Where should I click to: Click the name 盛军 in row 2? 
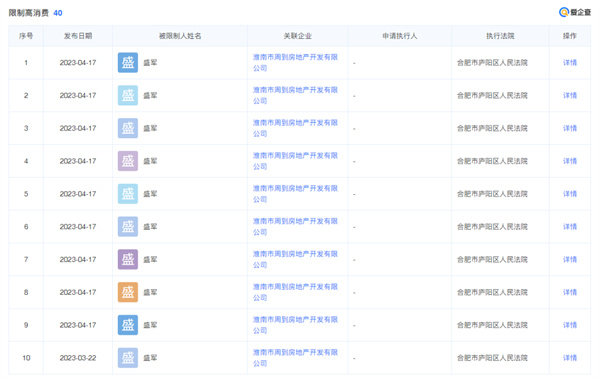pos(150,96)
